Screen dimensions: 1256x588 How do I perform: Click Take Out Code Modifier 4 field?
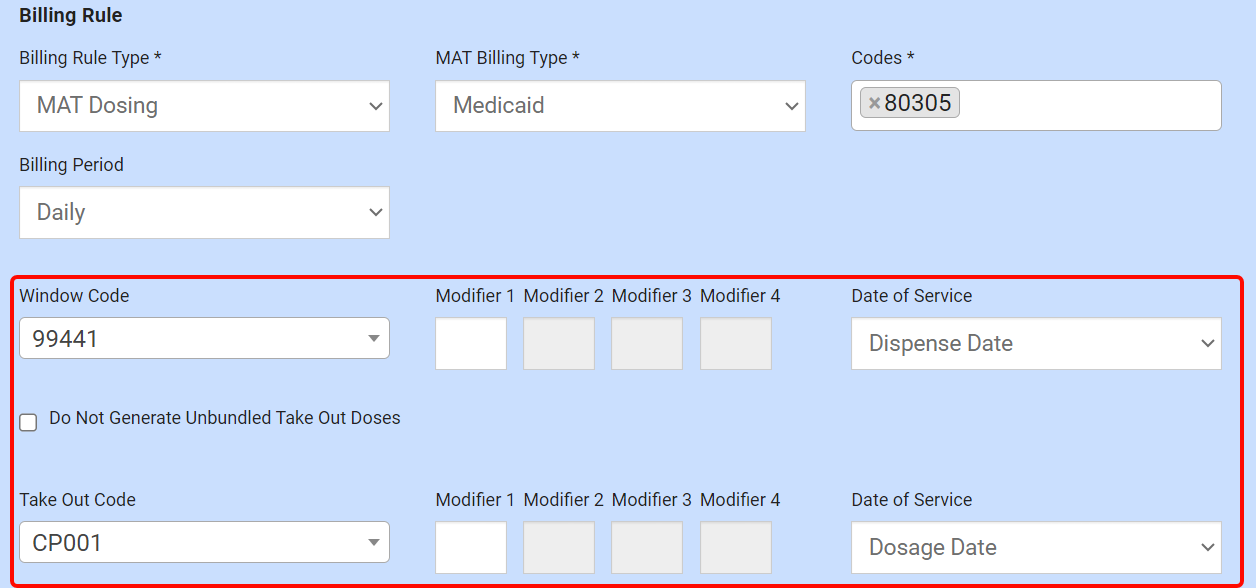[x=736, y=548]
